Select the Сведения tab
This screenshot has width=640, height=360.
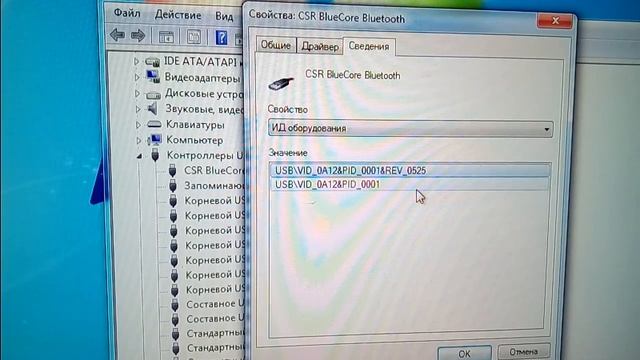(369, 46)
